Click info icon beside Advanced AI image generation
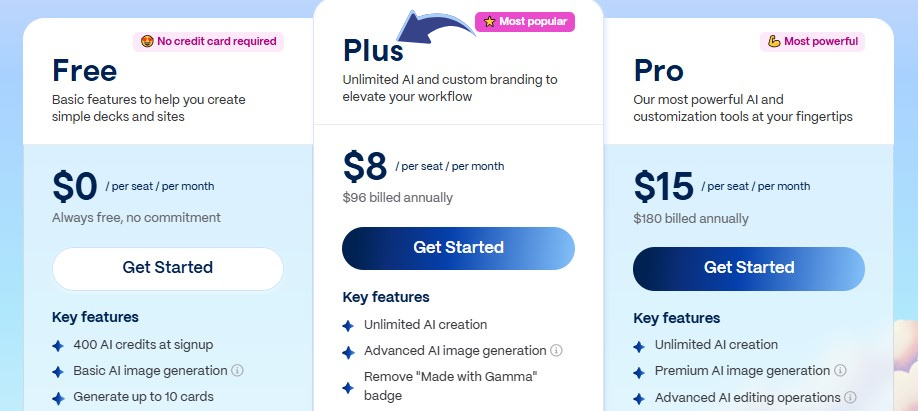This screenshot has height=411, width=918. 556,351
